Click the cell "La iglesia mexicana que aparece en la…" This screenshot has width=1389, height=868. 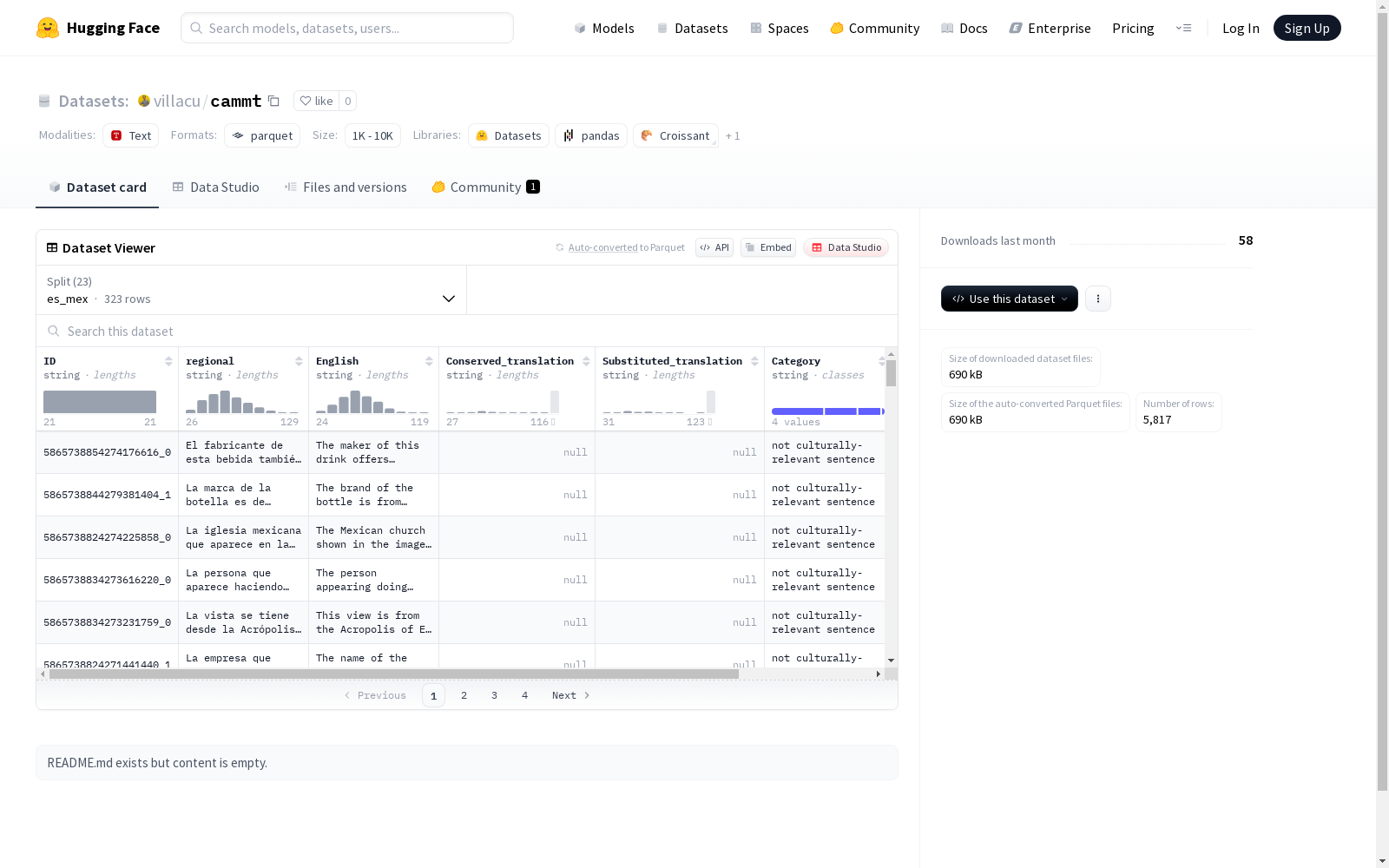pyautogui.click(x=244, y=537)
